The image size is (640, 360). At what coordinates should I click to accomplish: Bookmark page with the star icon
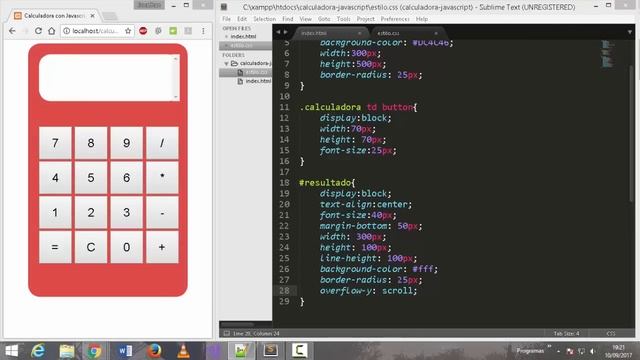point(128,31)
